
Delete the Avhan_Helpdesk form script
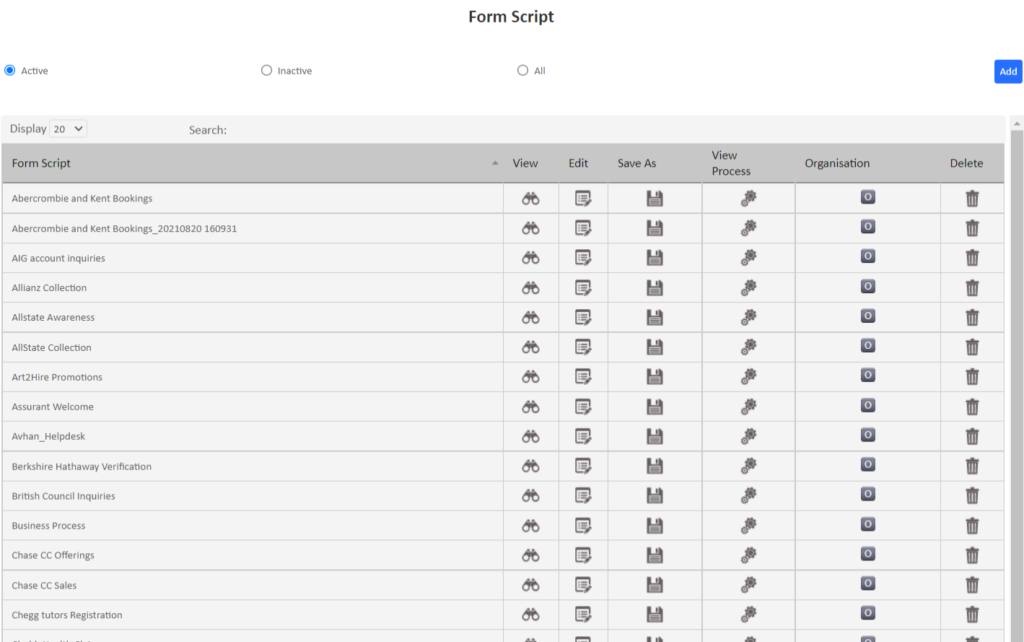click(971, 435)
